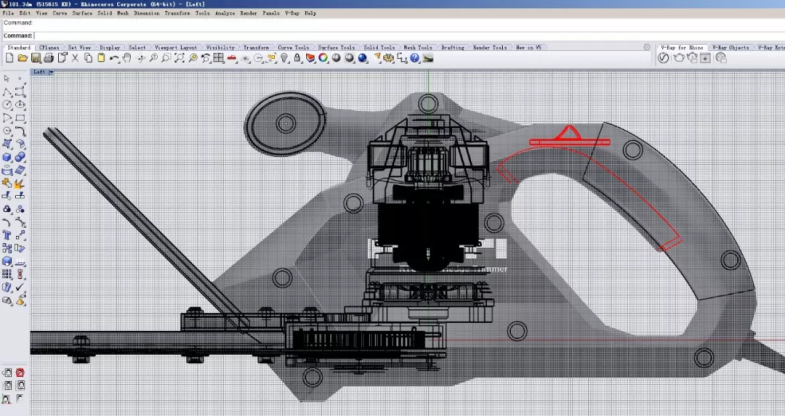This screenshot has width=785, height=416.
Task: Click the V-Ray teapot render icon
Action: (x=680, y=59)
